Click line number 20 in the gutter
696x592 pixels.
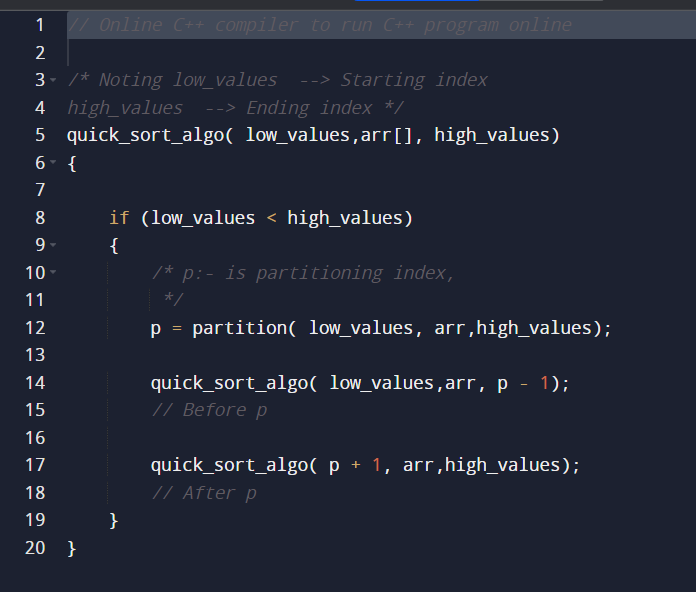[35, 548]
